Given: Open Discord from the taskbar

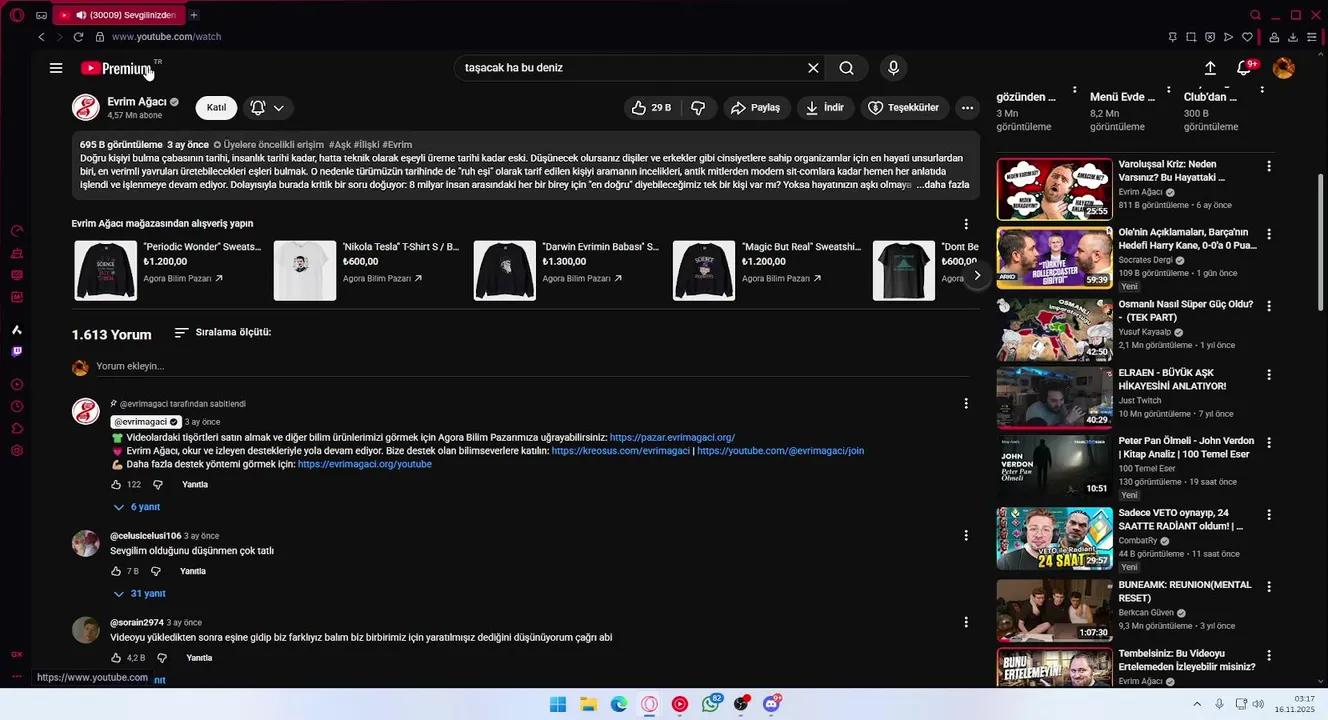Looking at the screenshot, I should coord(772,704).
